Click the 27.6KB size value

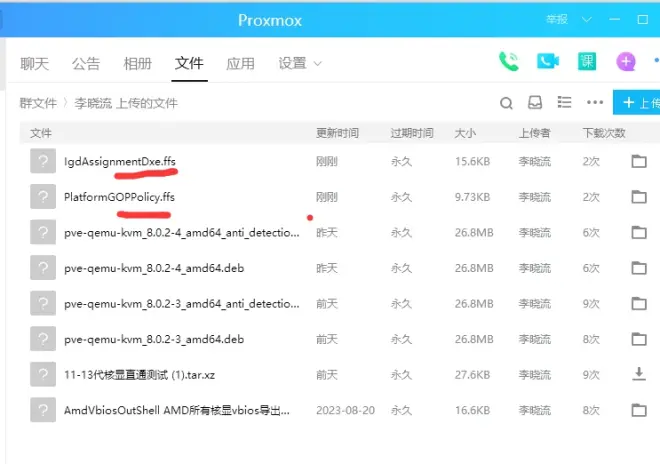coord(472,375)
